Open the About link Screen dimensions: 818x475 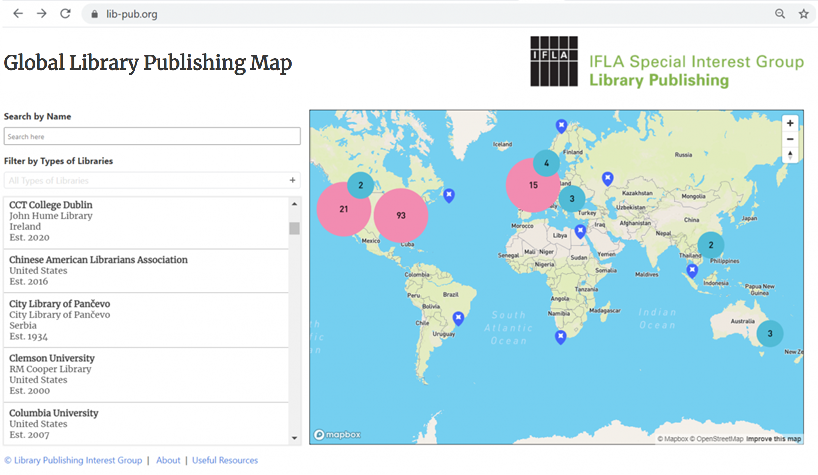(168, 460)
